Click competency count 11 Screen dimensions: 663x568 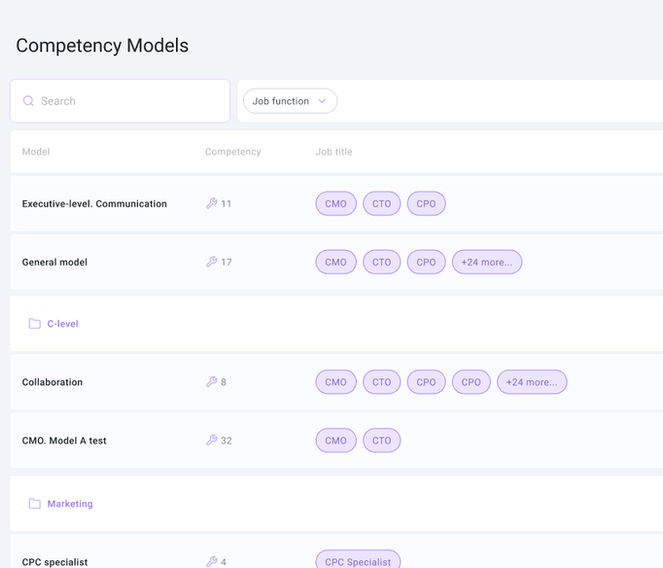[226, 204]
